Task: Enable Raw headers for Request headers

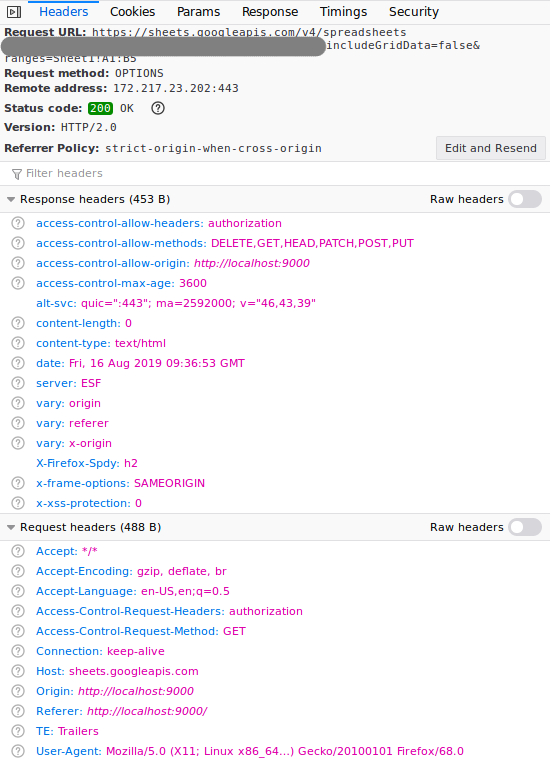Action: (x=525, y=527)
